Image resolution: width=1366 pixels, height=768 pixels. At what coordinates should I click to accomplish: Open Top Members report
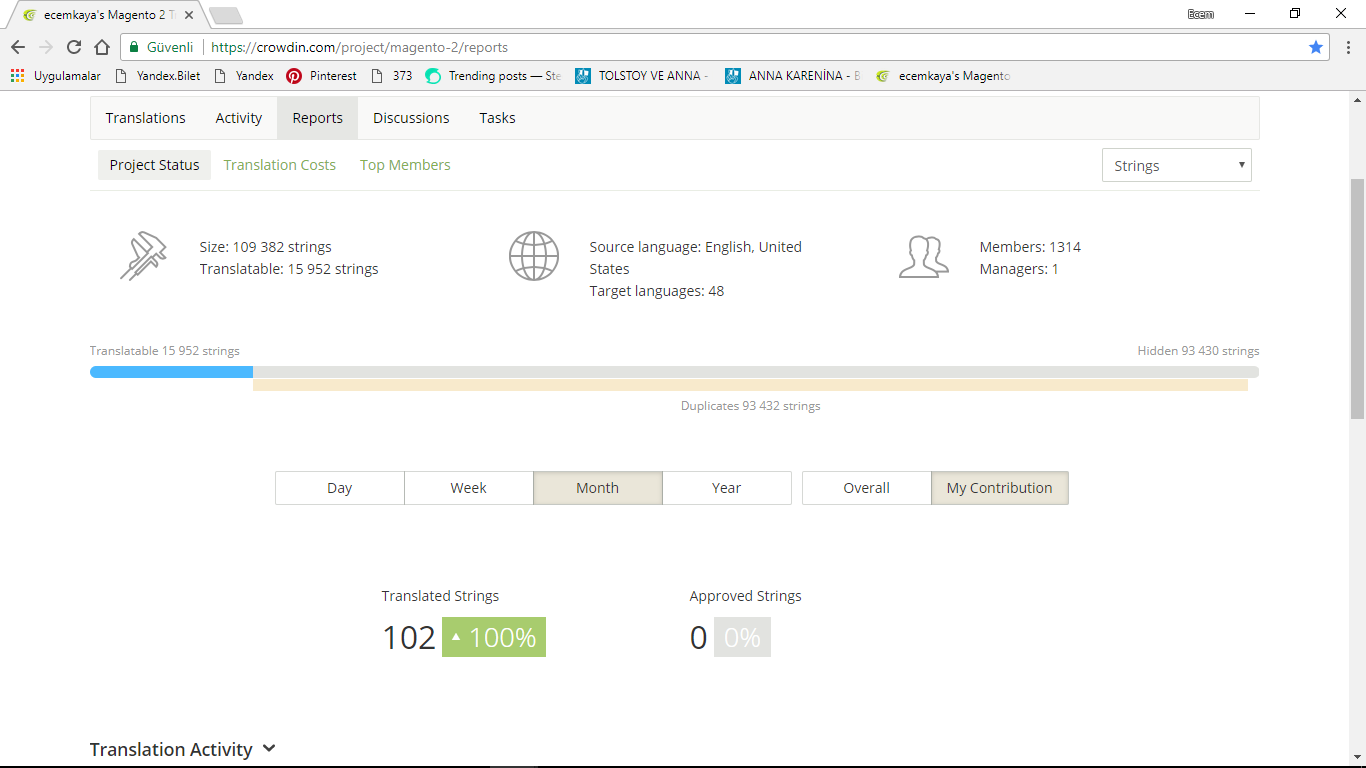pos(405,165)
